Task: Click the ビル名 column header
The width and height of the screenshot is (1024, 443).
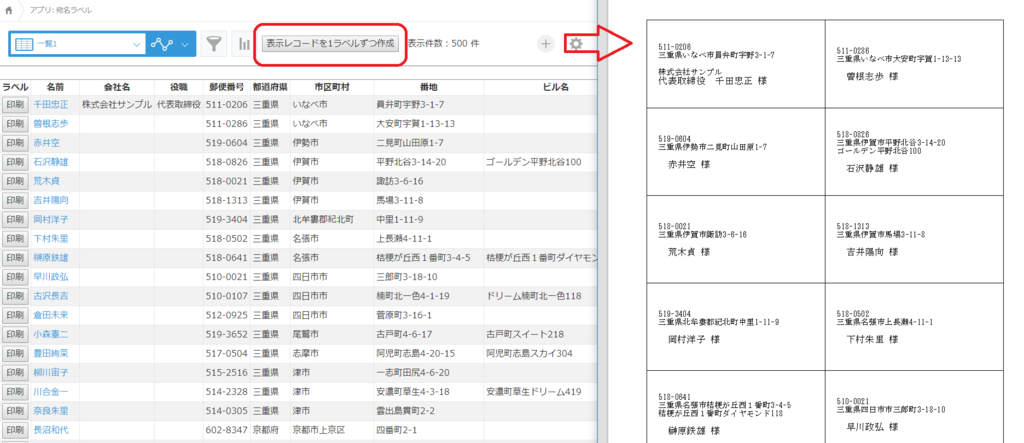Action: [x=556, y=87]
